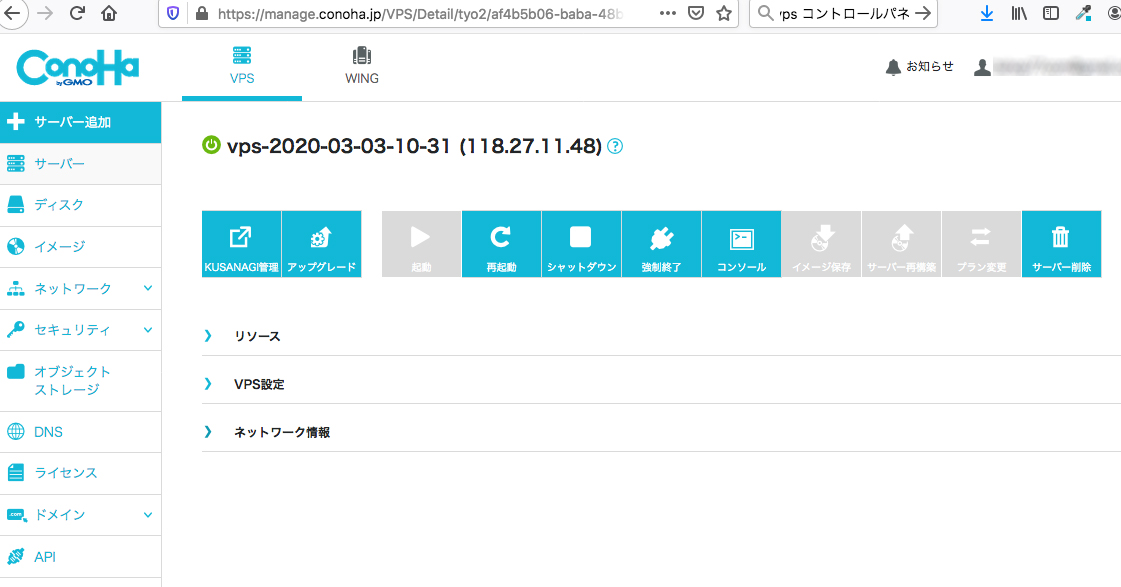The height and width of the screenshot is (587, 1121).
Task: Open お知らせ notifications bell
Action: coord(919,66)
